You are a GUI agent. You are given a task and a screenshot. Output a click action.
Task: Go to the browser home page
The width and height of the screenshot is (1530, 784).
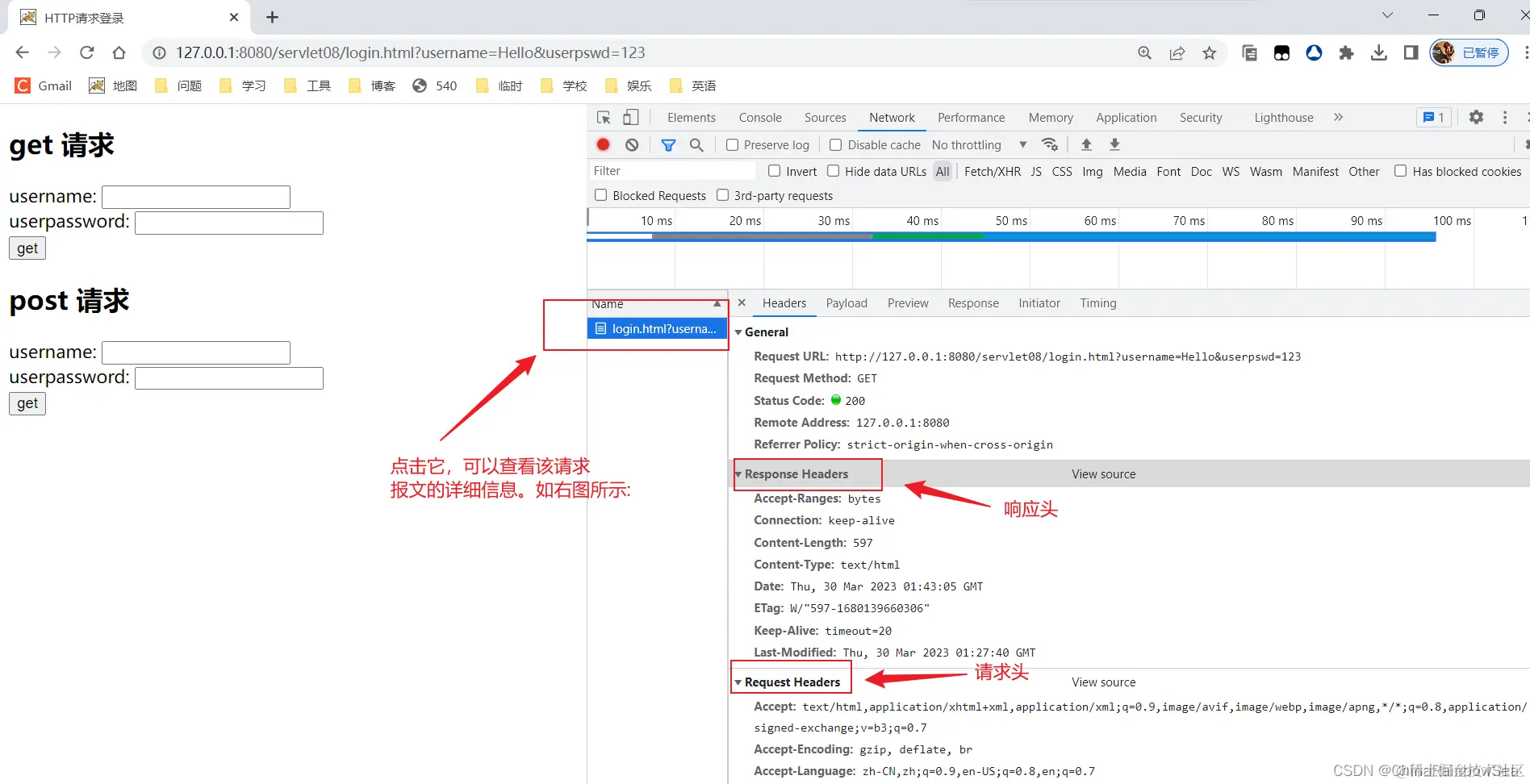(119, 52)
